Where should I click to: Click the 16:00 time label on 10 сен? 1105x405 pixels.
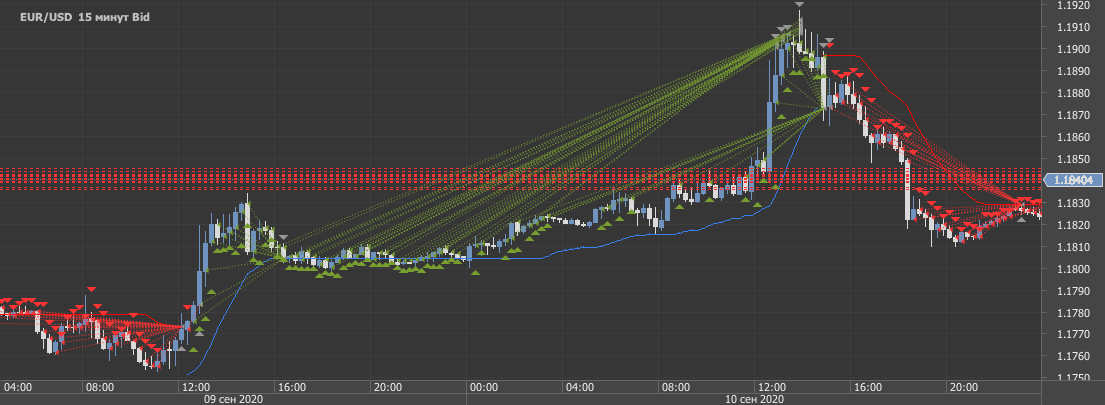868,387
